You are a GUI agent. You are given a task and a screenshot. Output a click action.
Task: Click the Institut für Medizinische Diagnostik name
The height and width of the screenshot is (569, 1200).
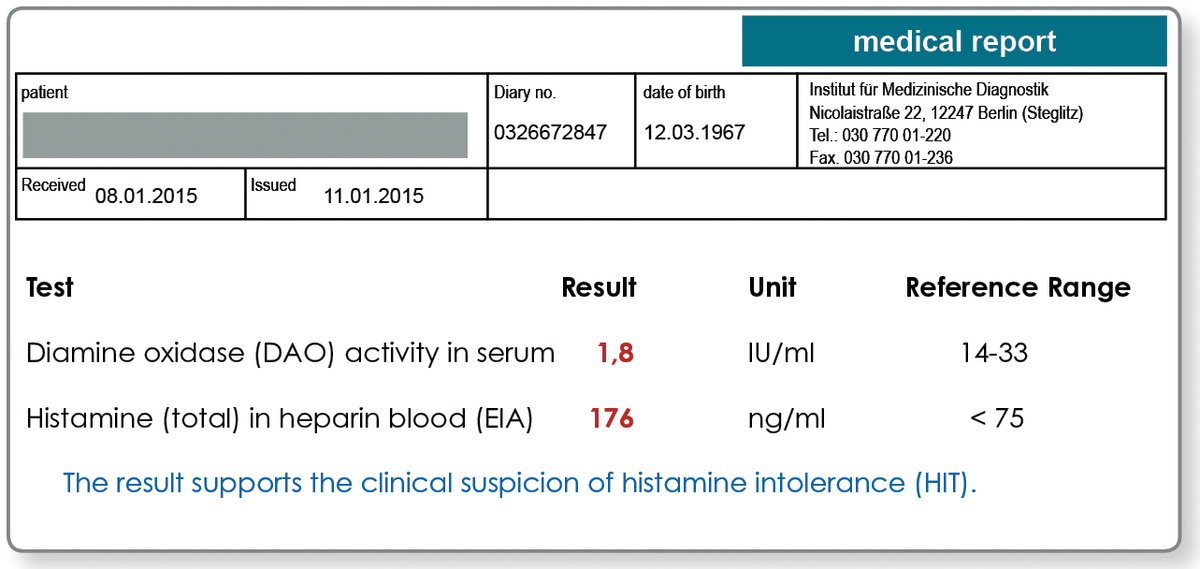coord(928,91)
